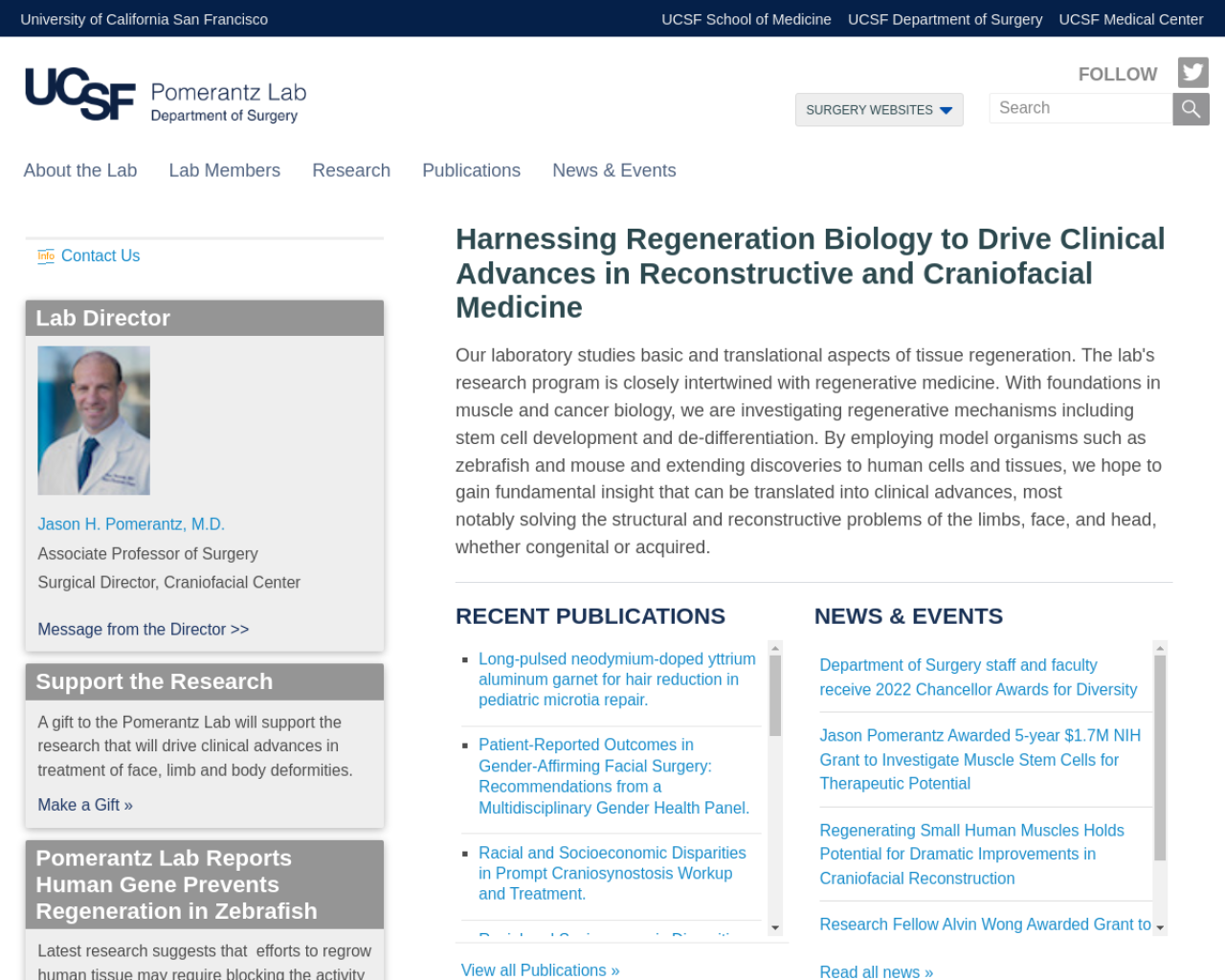The height and width of the screenshot is (980, 1225).
Task: Click the Recent Publications heading
Action: pyautogui.click(x=590, y=616)
